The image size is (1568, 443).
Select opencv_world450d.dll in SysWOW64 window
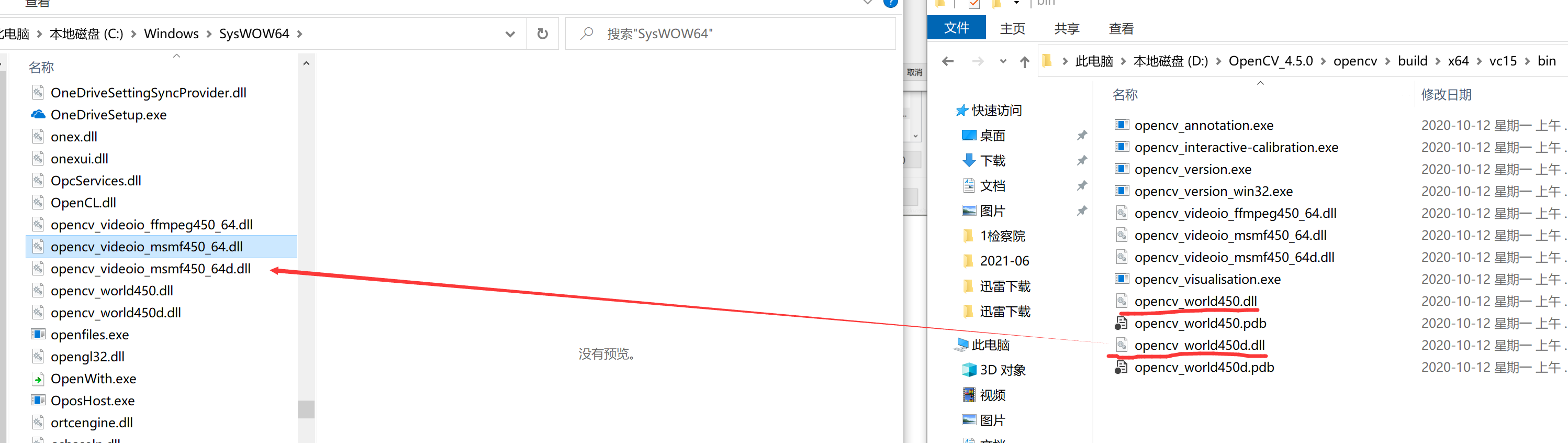point(116,313)
